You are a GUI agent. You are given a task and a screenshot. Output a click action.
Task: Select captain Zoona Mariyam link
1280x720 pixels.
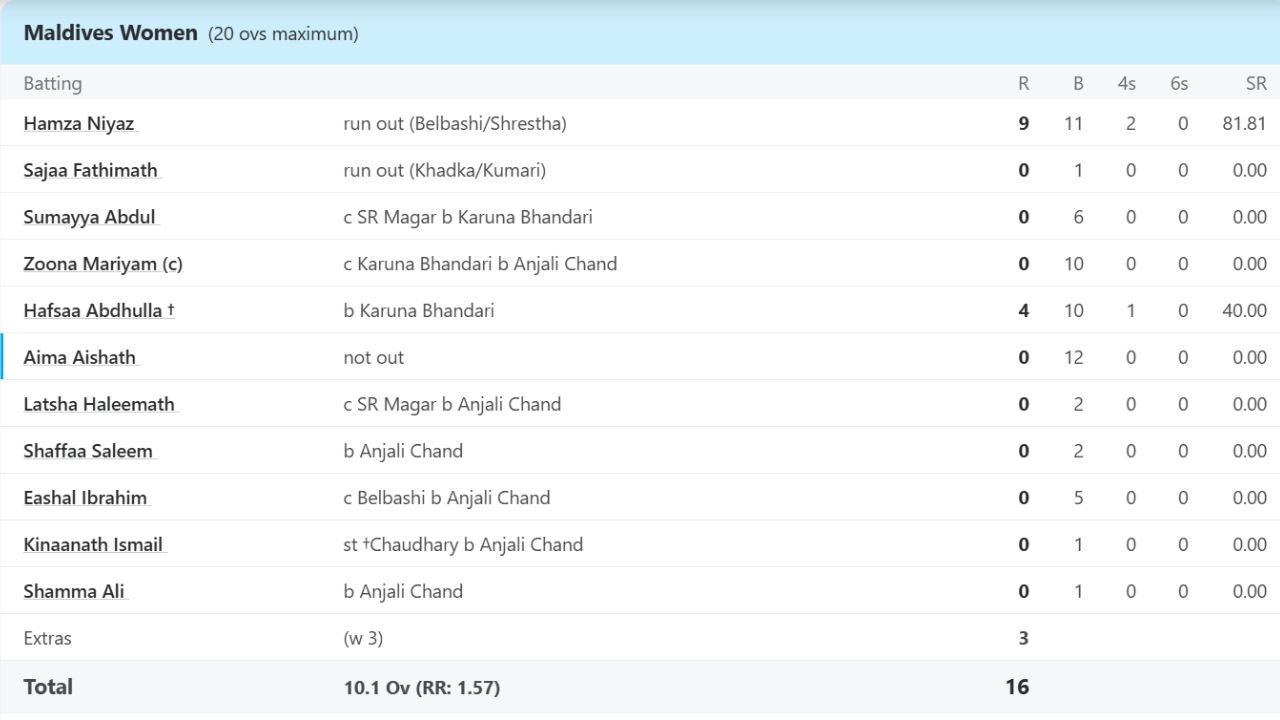(102, 264)
